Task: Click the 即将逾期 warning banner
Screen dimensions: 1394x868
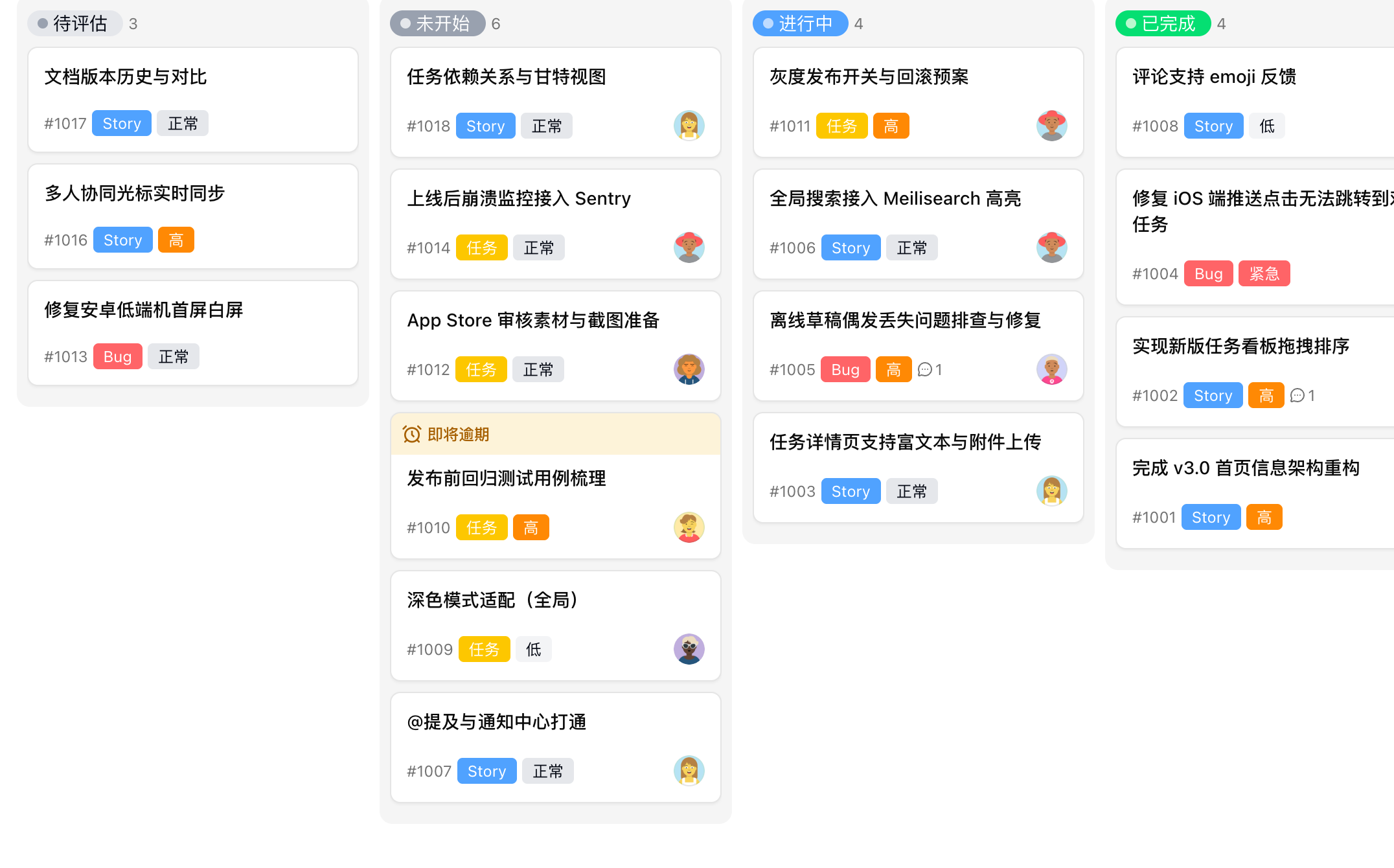Action: point(556,434)
